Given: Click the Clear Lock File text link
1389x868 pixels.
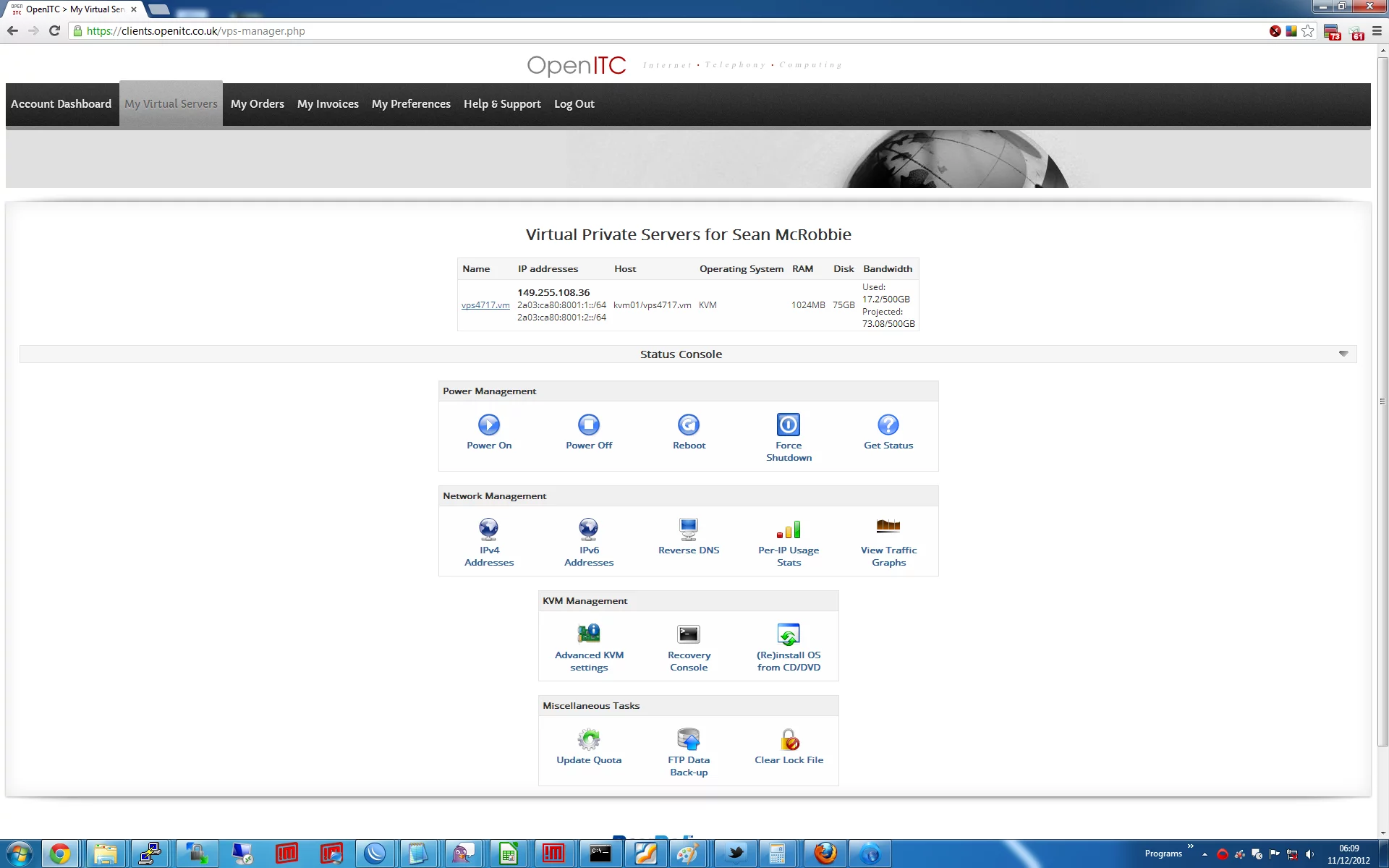Looking at the screenshot, I should [789, 760].
